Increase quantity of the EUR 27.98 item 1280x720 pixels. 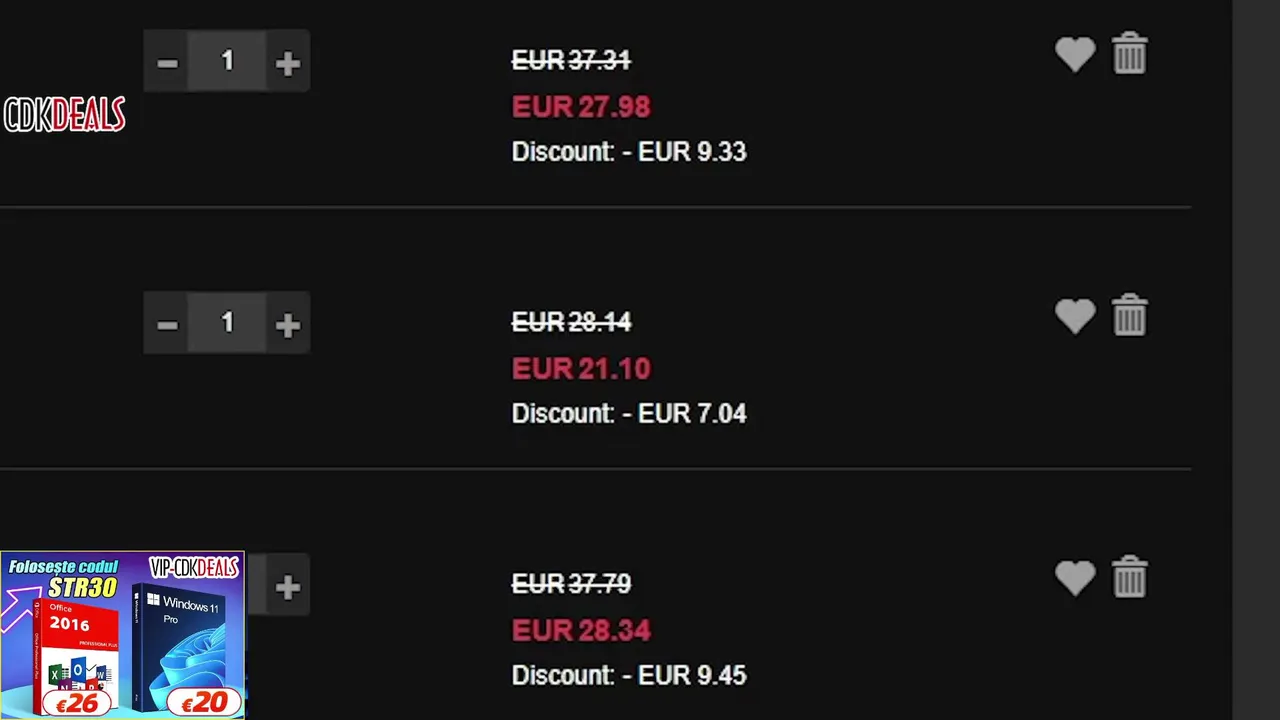coord(287,63)
